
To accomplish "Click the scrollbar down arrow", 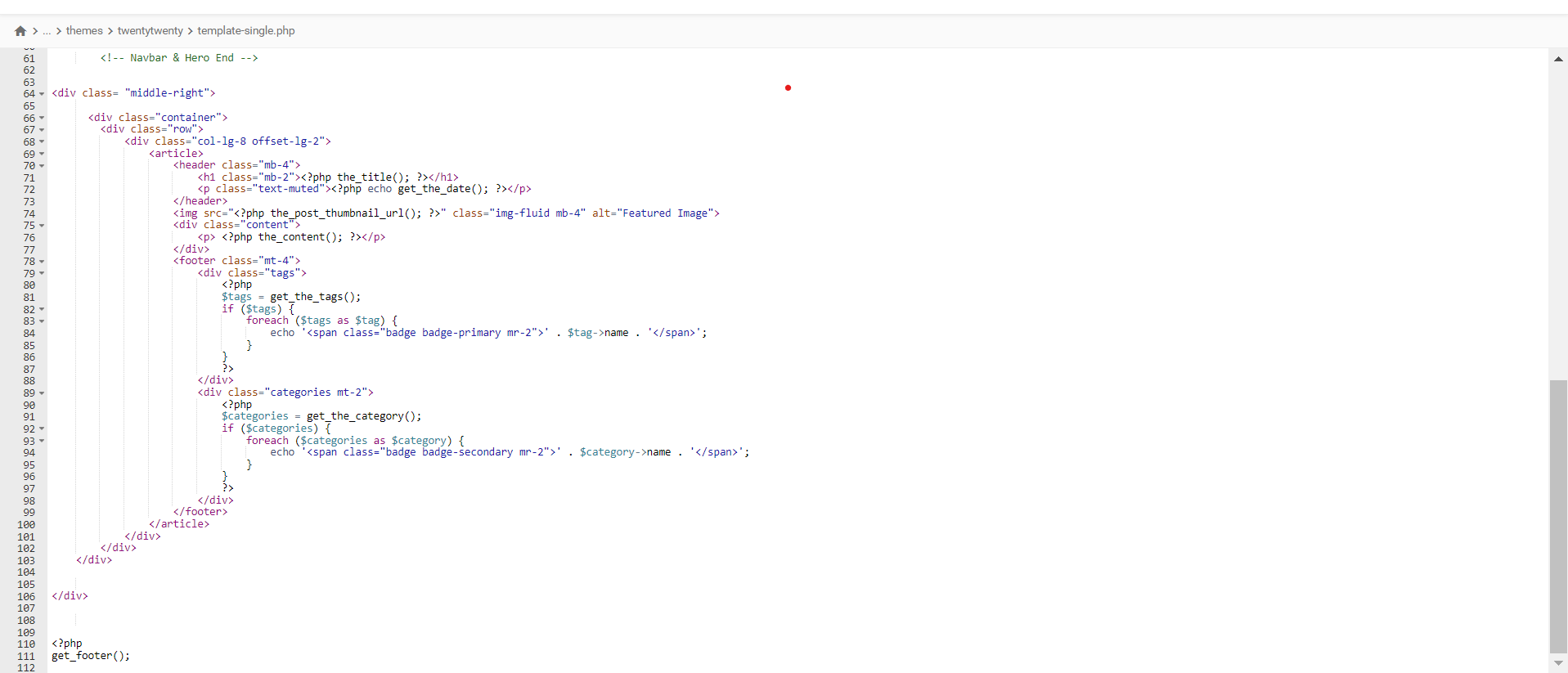I will pyautogui.click(x=1558, y=663).
